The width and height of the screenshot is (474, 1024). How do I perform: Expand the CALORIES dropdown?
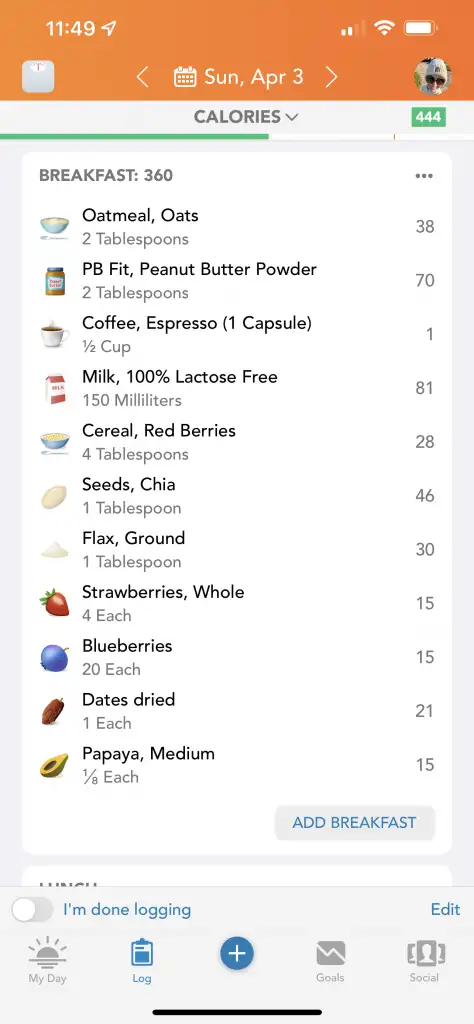click(x=246, y=117)
